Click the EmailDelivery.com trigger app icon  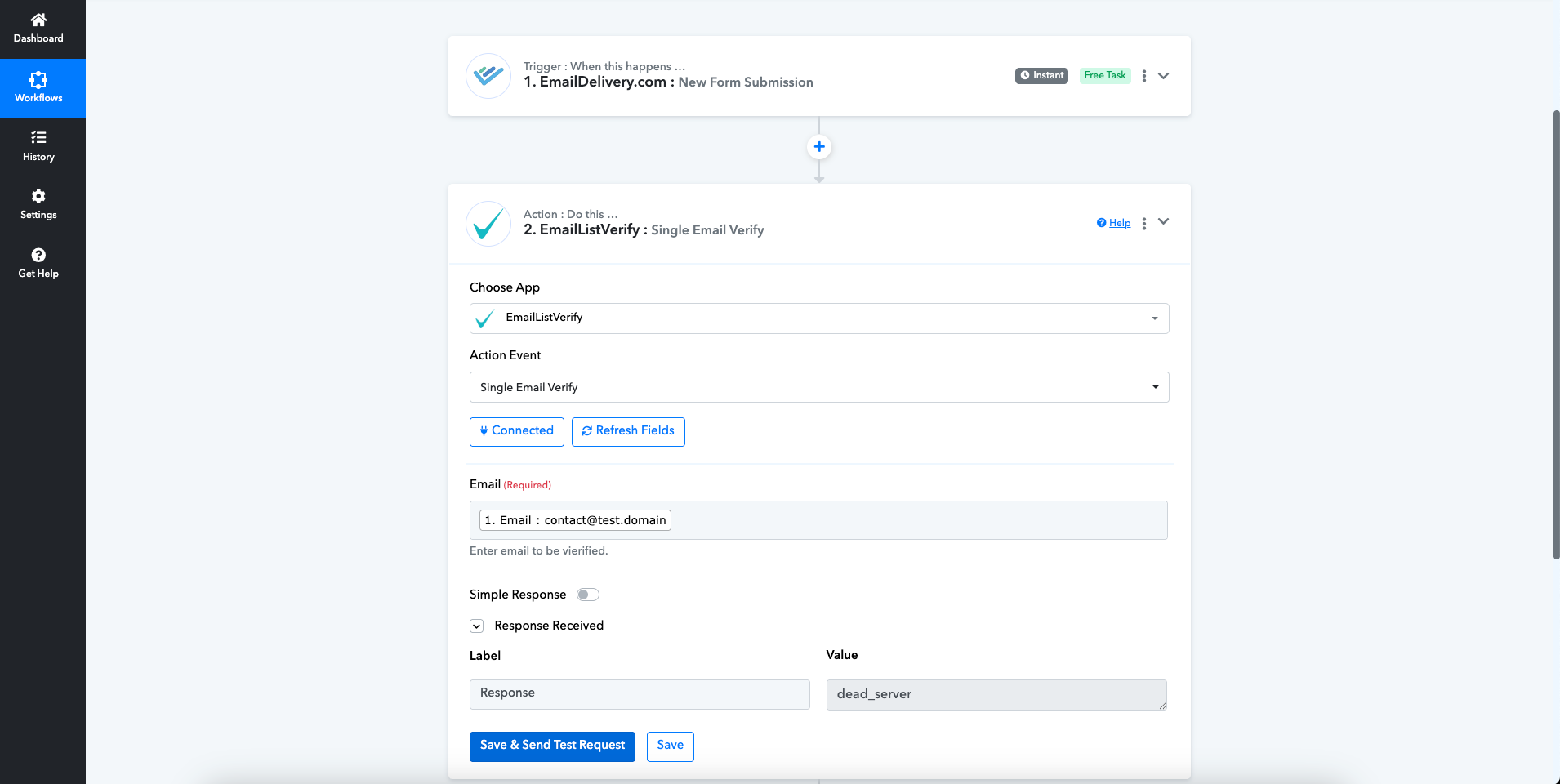click(x=488, y=76)
